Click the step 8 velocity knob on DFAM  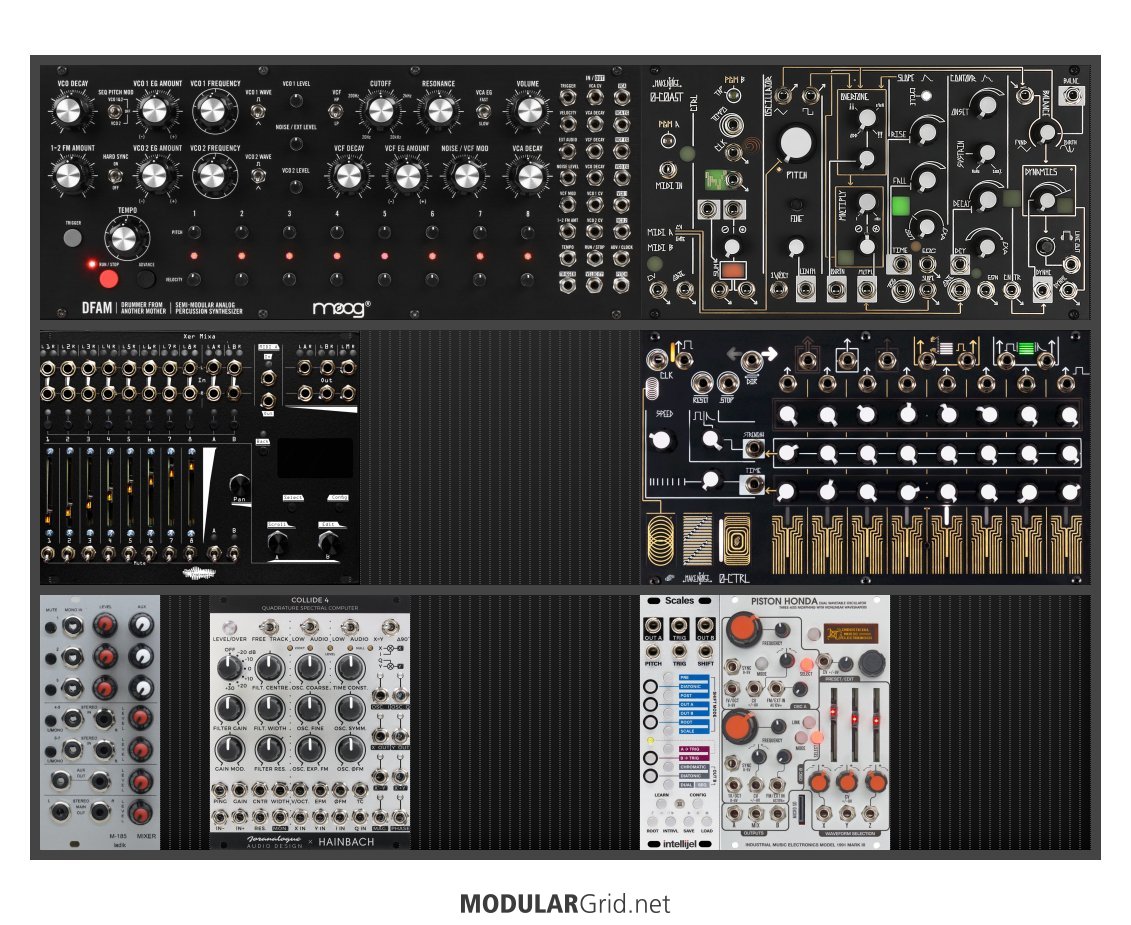(x=527, y=279)
